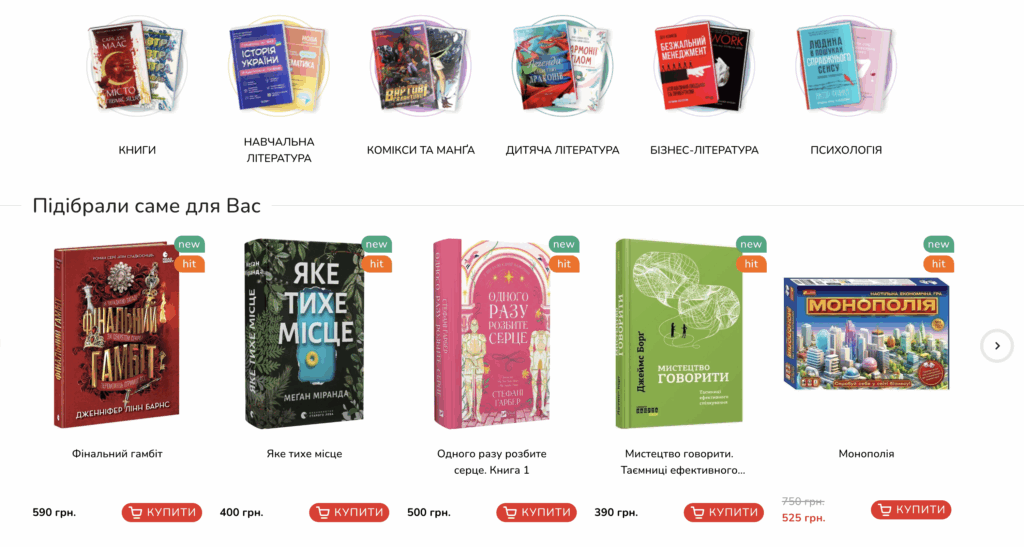
Task: Click the hit badge on Мистецтво говорити
Action: (751, 264)
